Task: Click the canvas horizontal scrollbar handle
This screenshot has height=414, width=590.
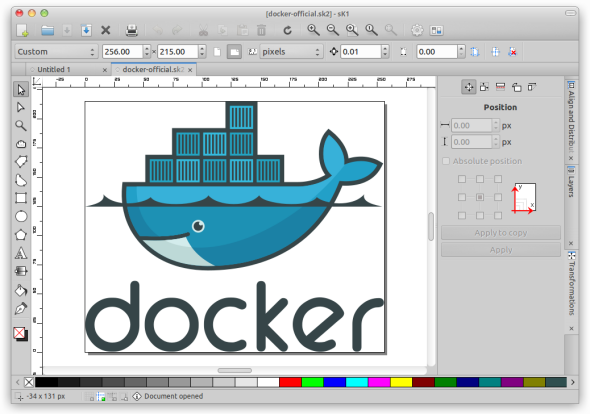Action: pyautogui.click(x=235, y=370)
